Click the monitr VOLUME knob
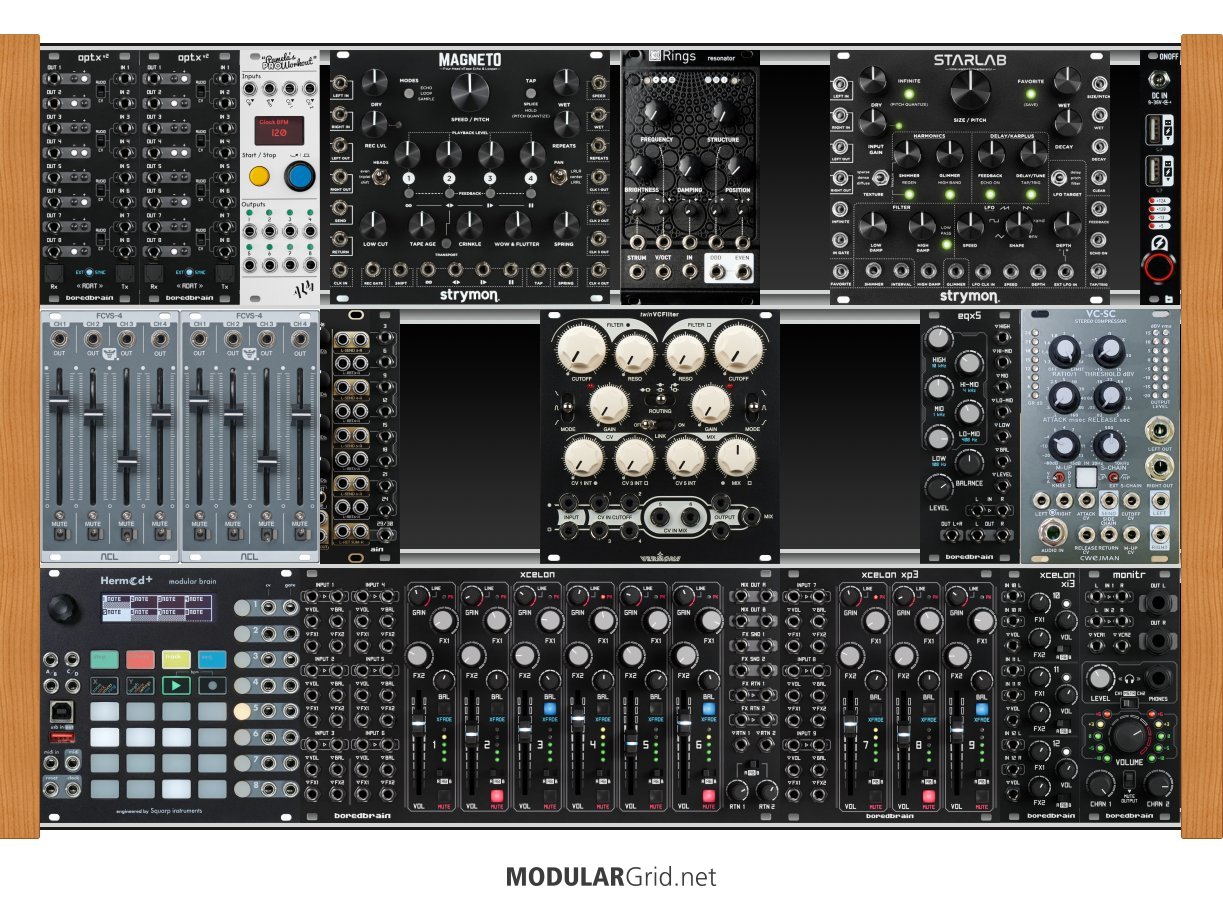The image size is (1223, 898). (x=1128, y=736)
